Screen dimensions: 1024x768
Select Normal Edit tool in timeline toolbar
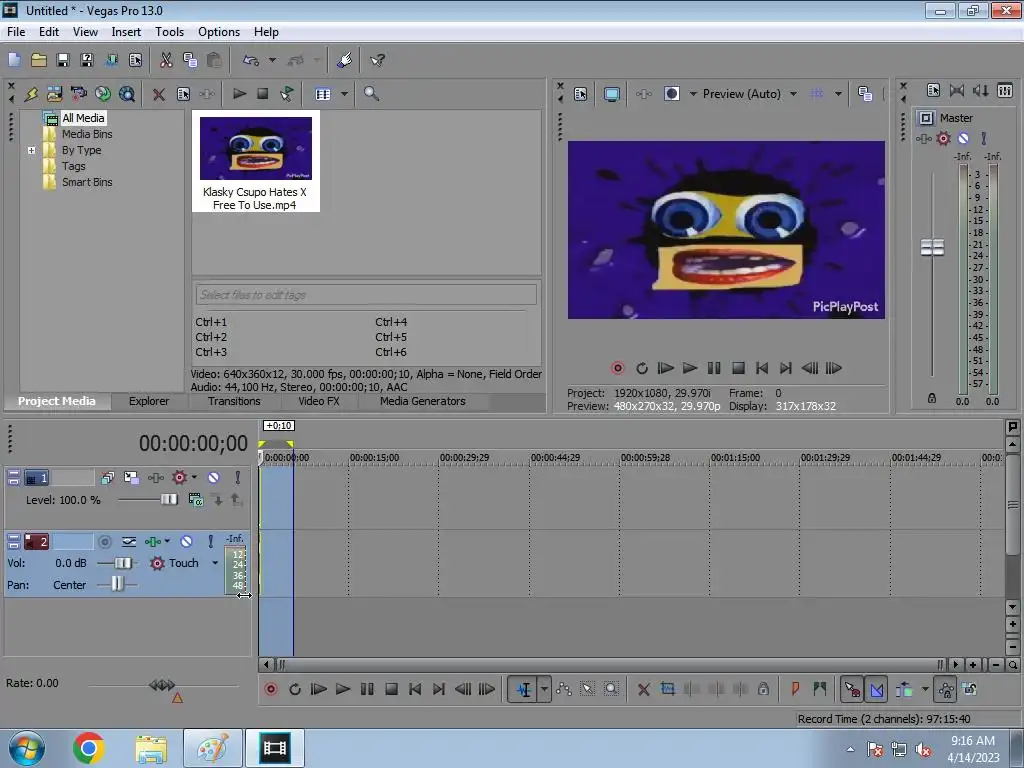[x=524, y=689]
